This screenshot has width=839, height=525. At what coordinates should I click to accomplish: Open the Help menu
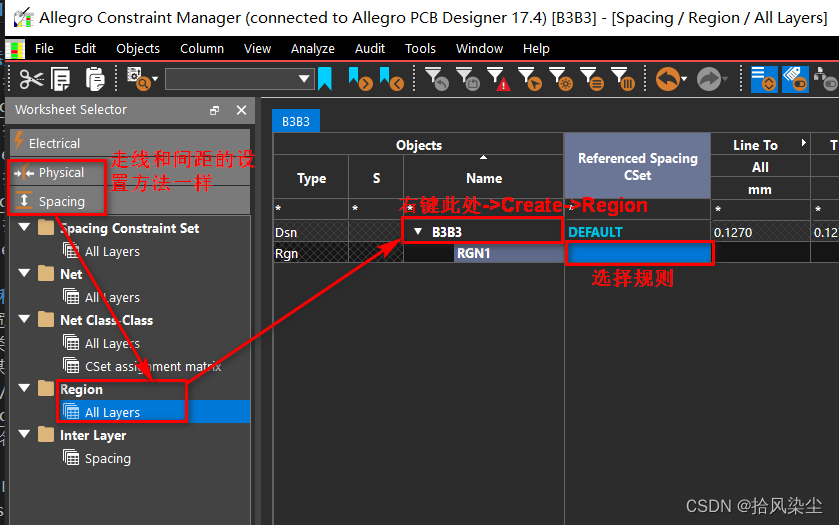[536, 49]
